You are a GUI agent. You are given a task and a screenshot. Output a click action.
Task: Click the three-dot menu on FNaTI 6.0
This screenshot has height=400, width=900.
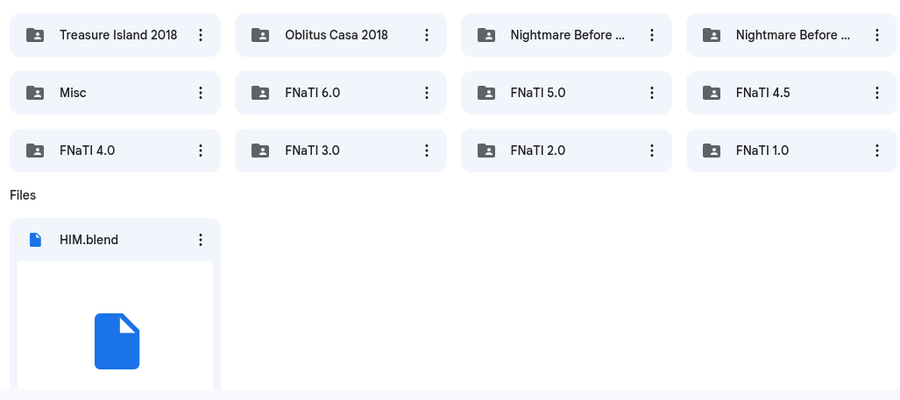pyautogui.click(x=426, y=92)
